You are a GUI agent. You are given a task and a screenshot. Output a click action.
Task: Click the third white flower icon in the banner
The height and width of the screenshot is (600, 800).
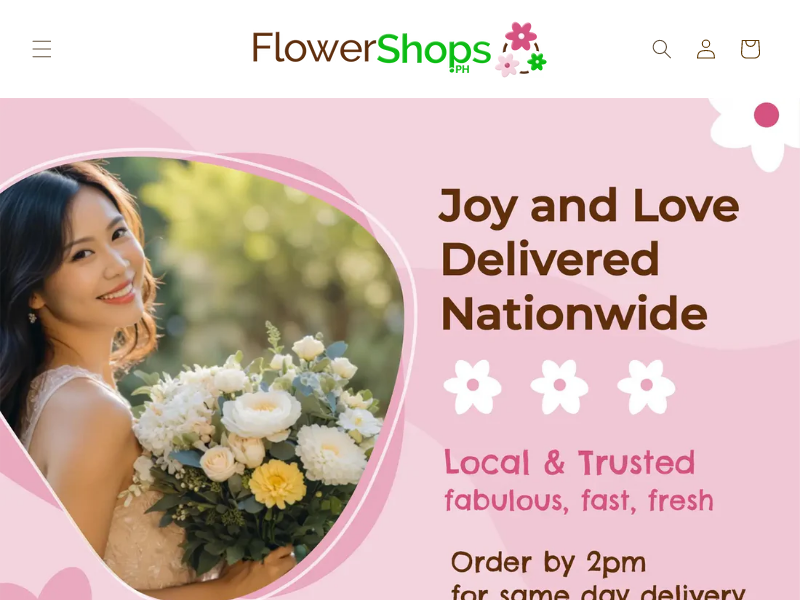646,386
